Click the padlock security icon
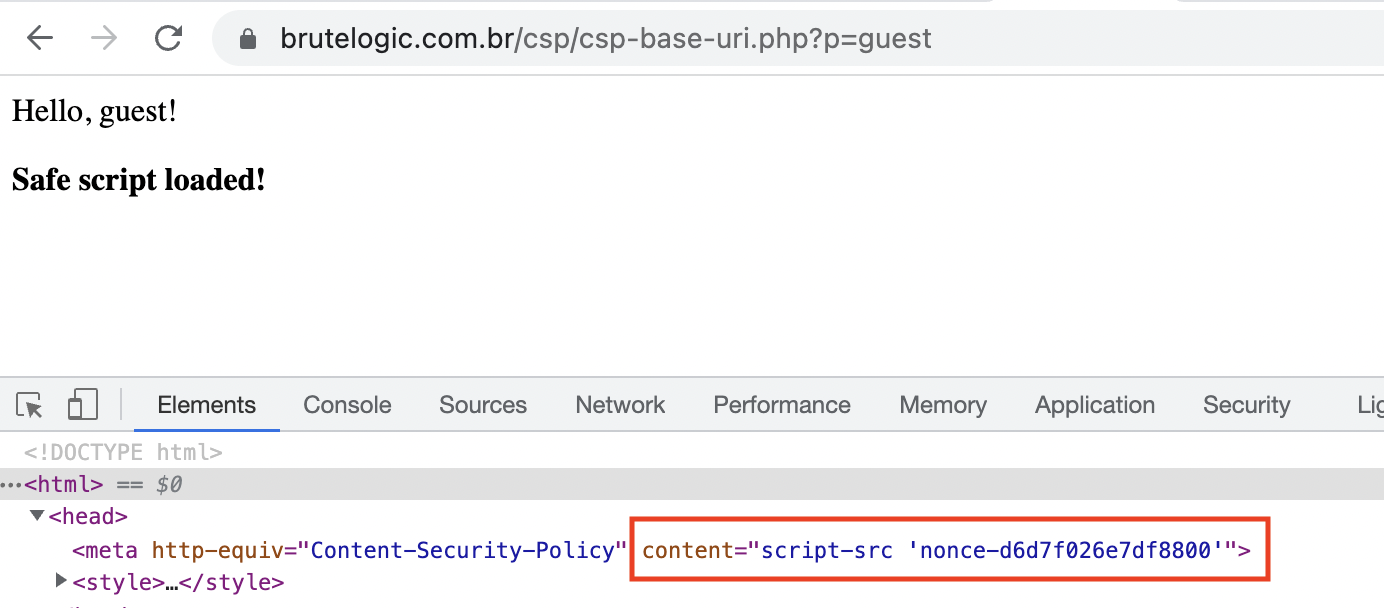This screenshot has width=1384, height=608. tap(248, 38)
